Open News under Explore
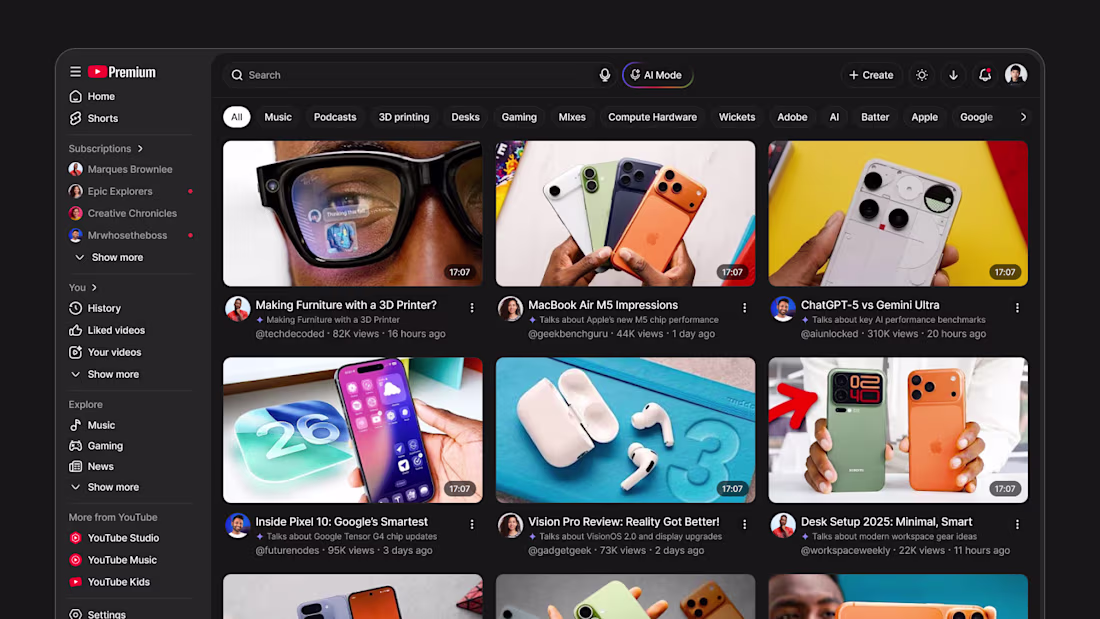 click(x=91, y=466)
